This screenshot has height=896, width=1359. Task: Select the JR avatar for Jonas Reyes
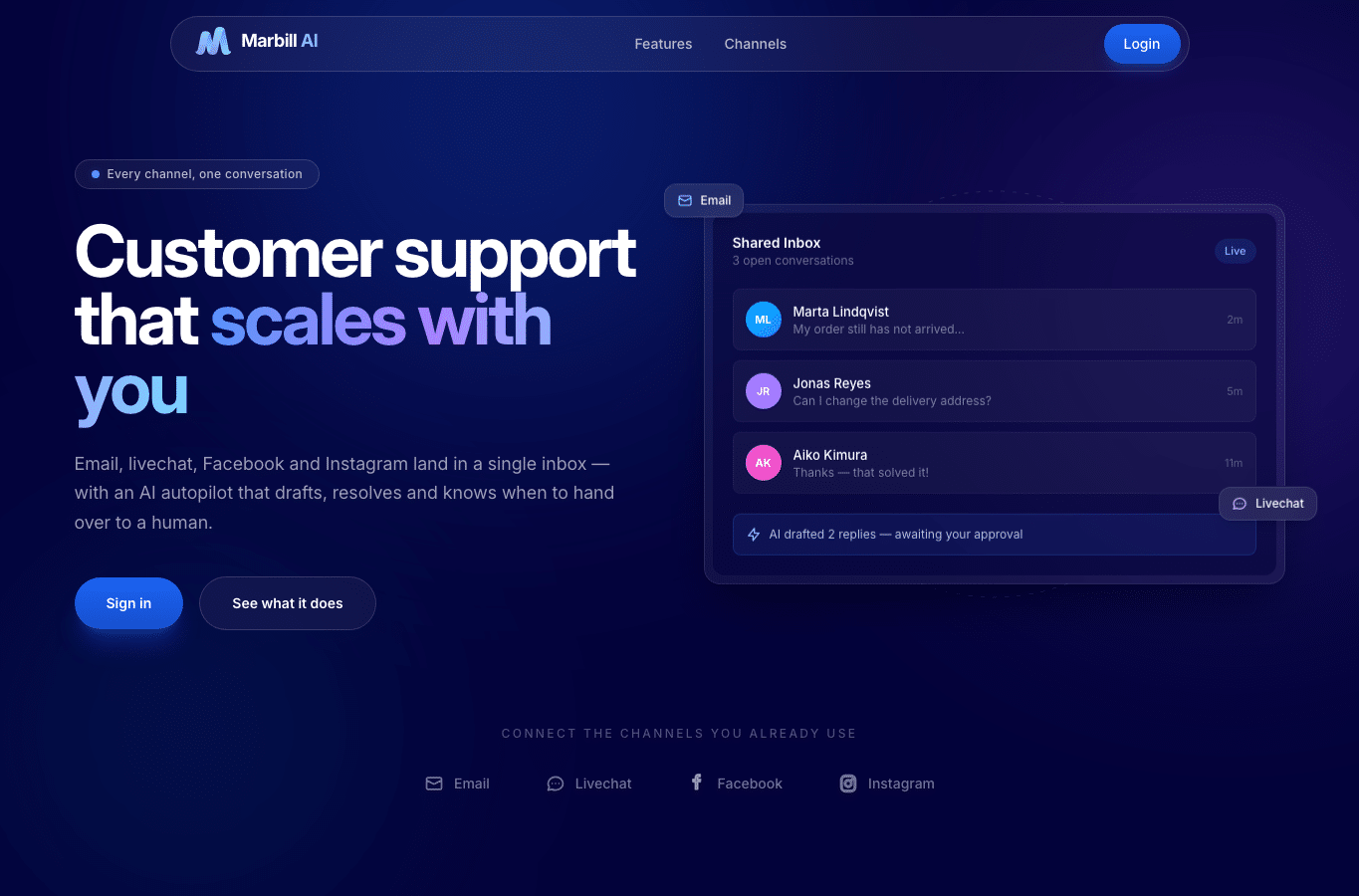click(x=764, y=391)
